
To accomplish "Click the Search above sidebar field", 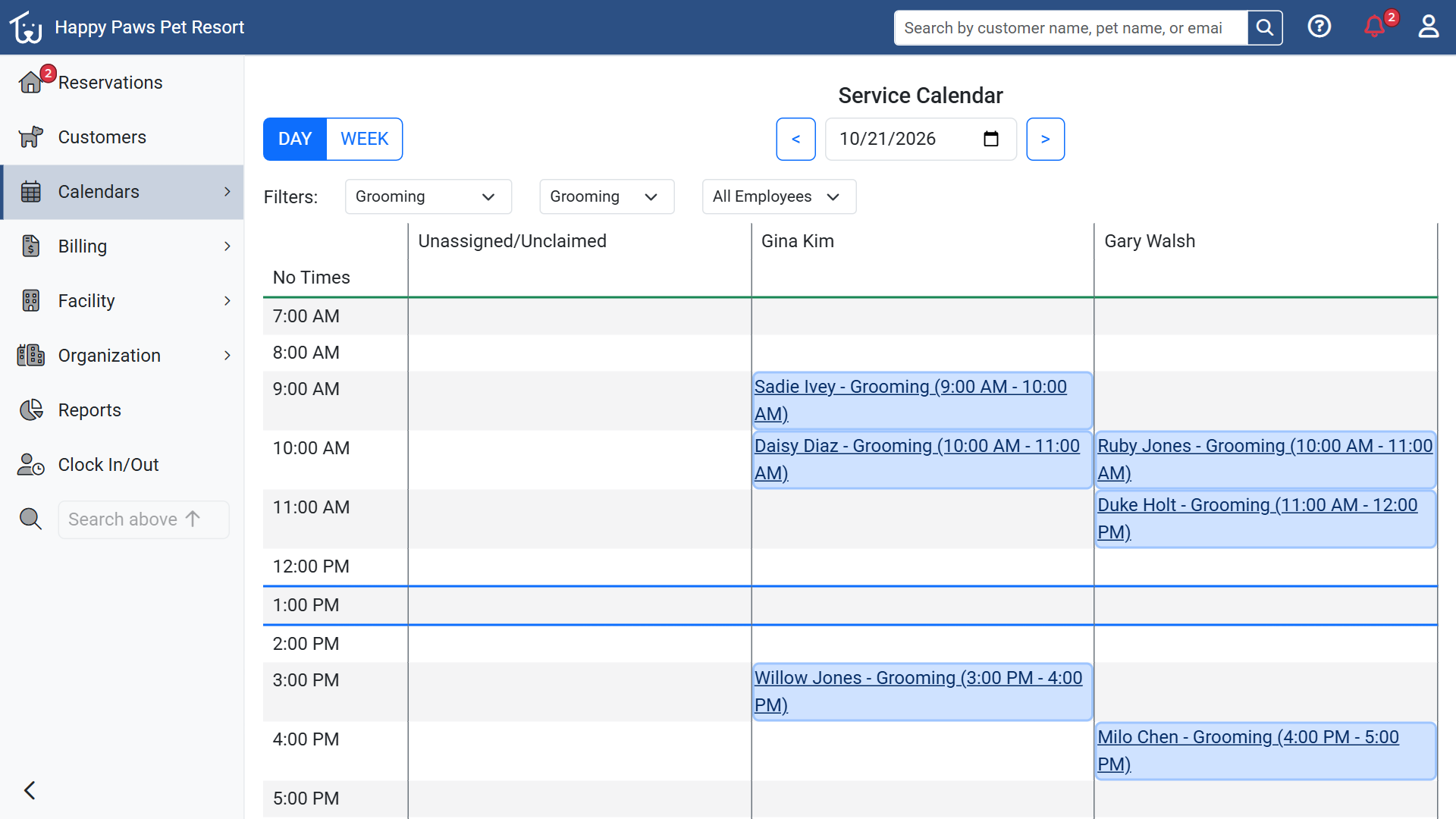I will click(x=143, y=519).
